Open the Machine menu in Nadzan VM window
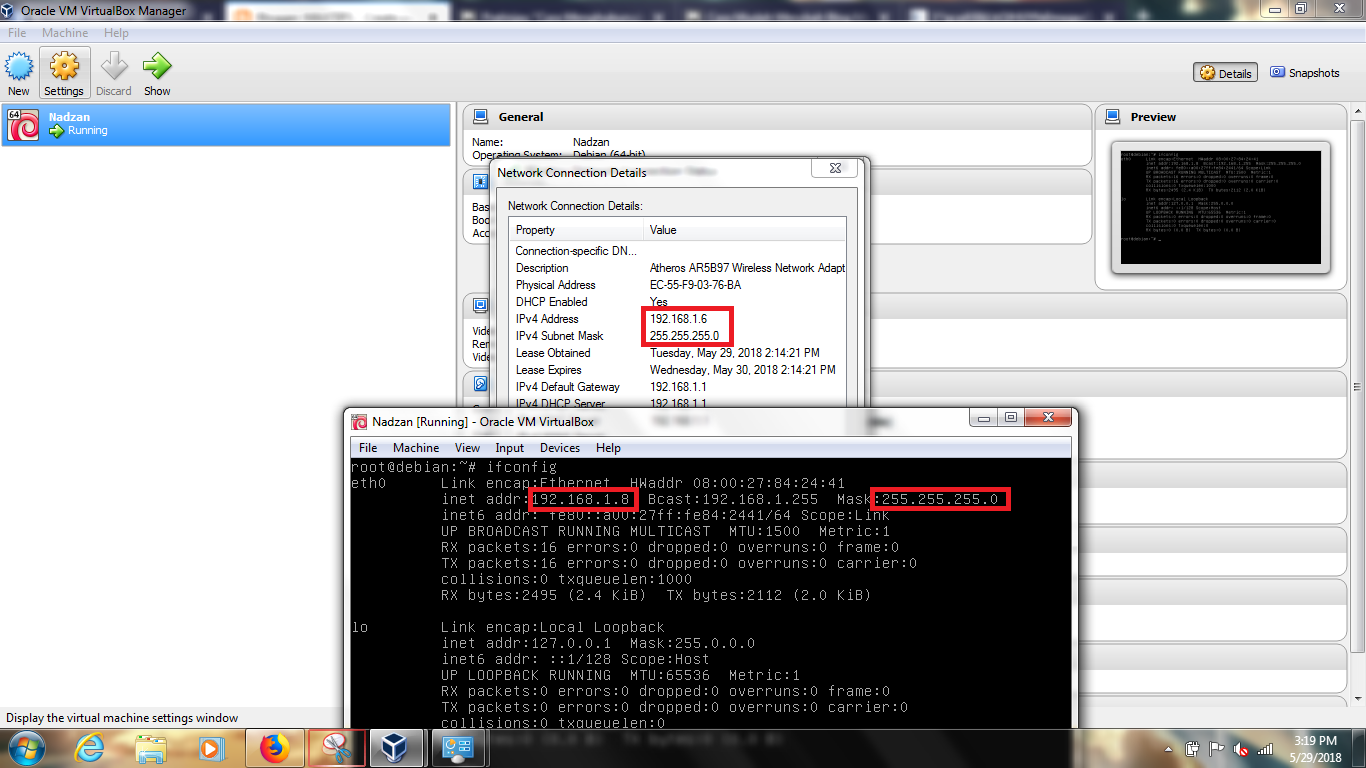The width and height of the screenshot is (1366, 768). tap(416, 448)
